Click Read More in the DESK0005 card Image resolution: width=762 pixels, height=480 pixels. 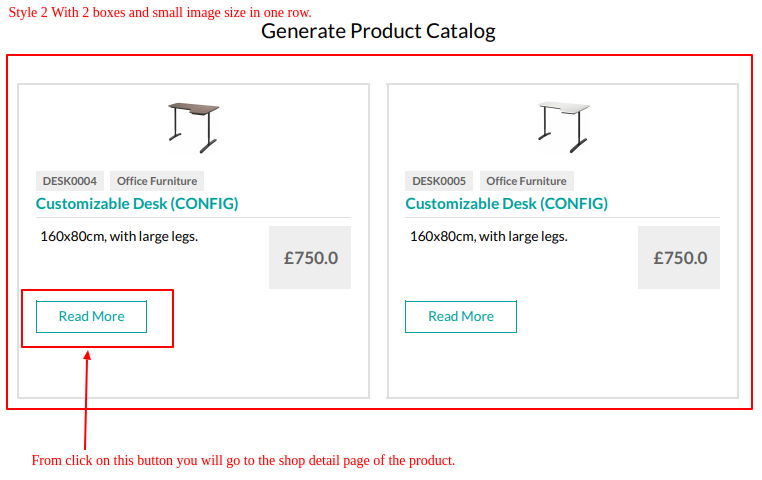tap(461, 317)
